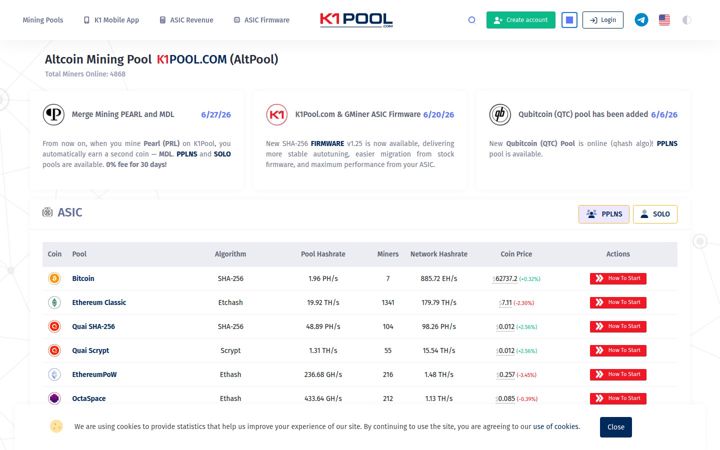Viewport: 720px width, 450px height.
Task: Open the EthereumPoW pool link
Action: pos(94,374)
